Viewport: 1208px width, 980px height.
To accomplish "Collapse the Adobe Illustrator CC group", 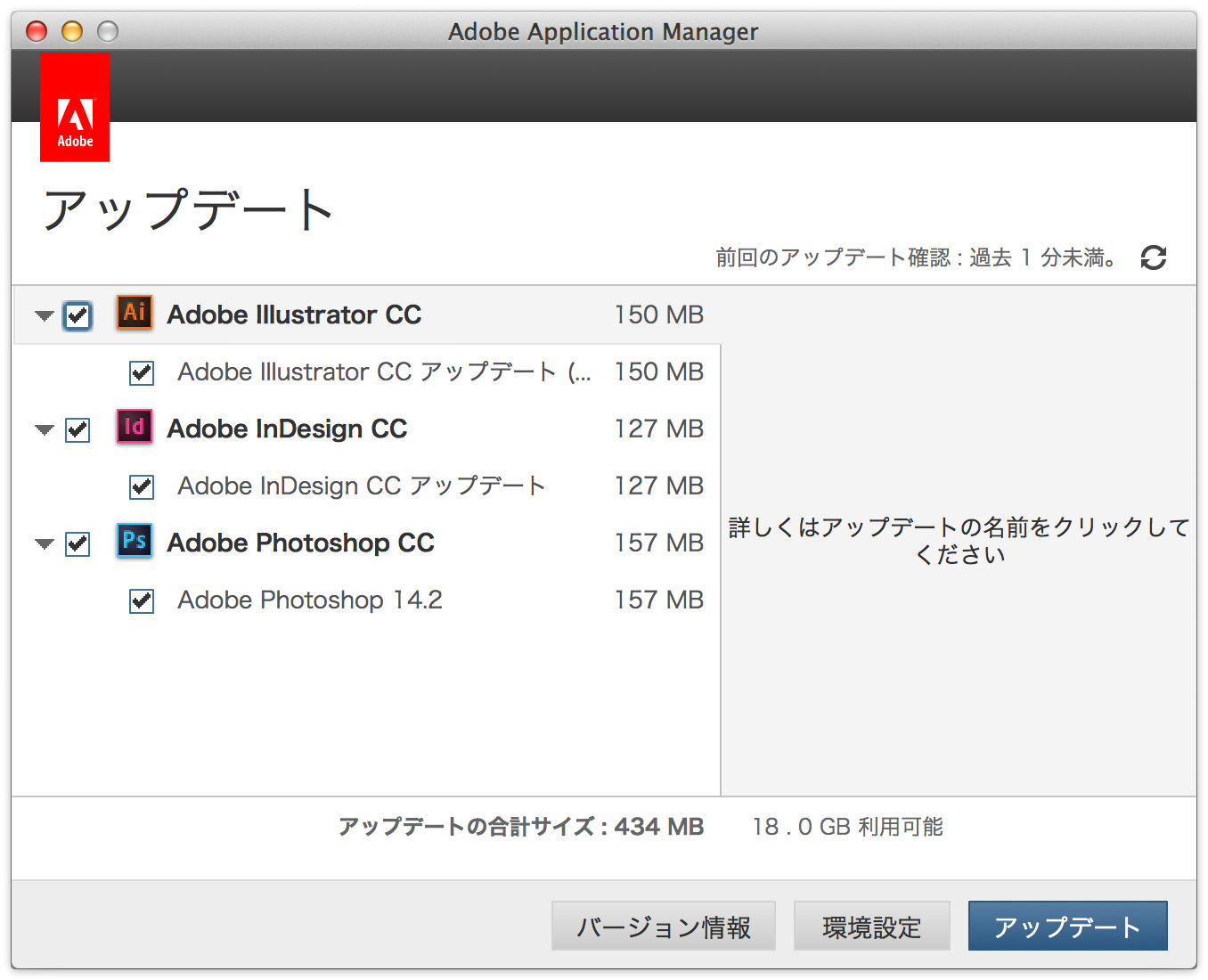I will pyautogui.click(x=45, y=315).
